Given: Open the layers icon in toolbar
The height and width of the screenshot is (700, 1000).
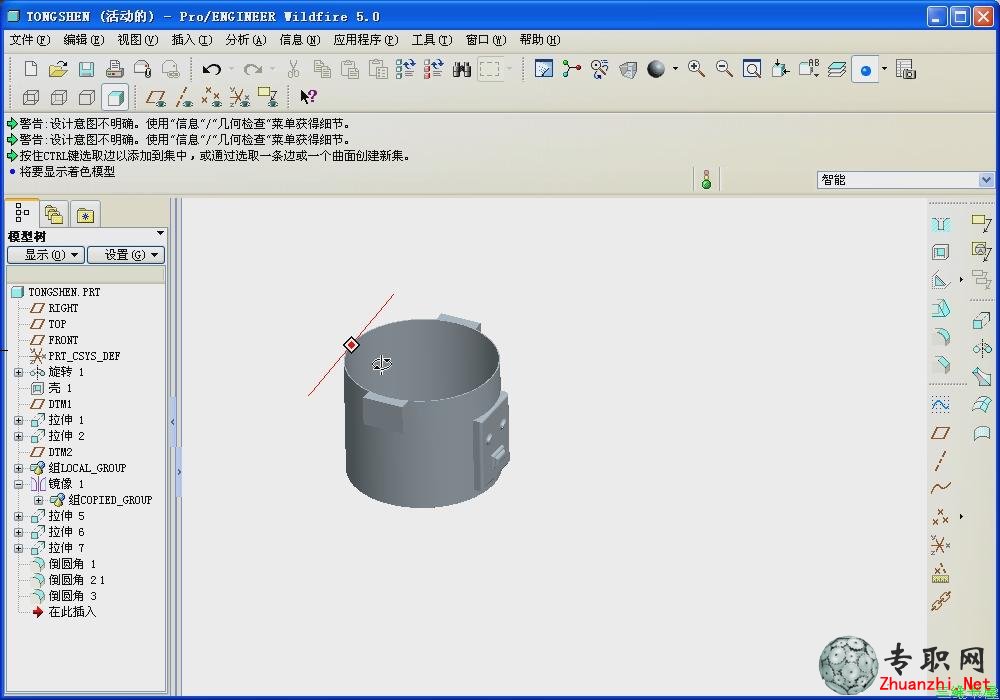Looking at the screenshot, I should 837,69.
